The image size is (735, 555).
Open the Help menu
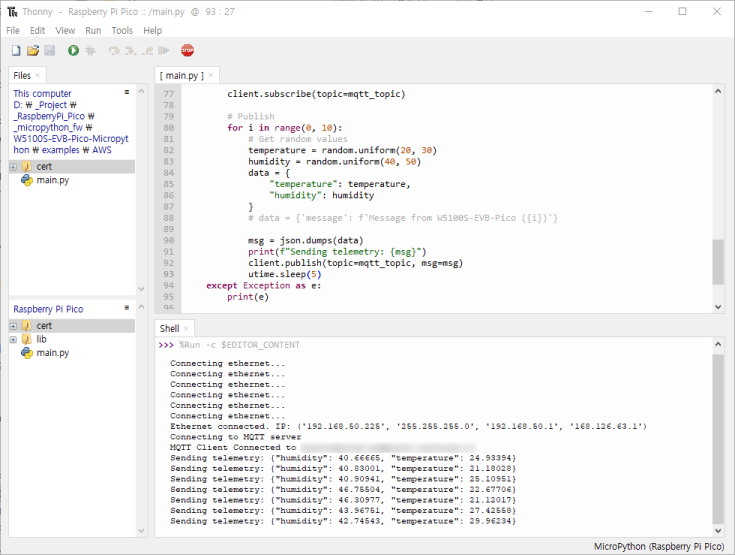152,30
